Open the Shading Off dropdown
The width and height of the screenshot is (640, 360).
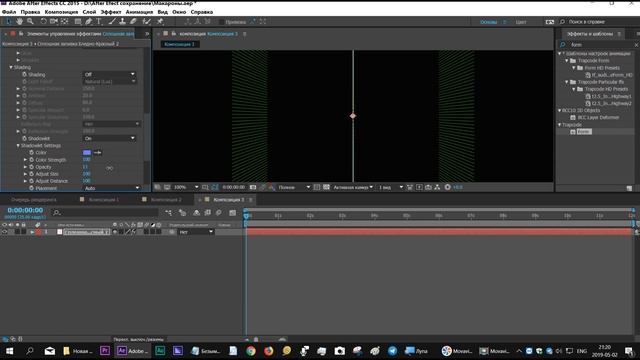[x=109, y=74]
